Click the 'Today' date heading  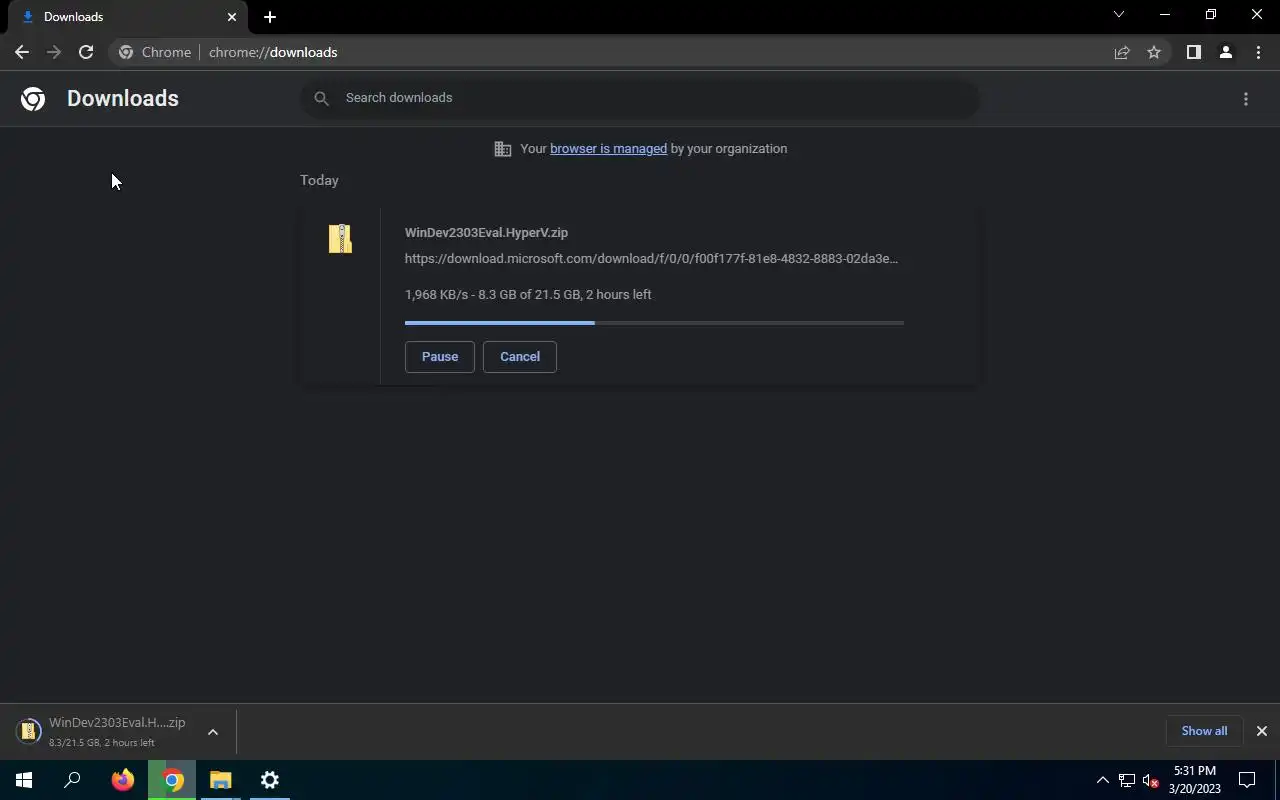(x=319, y=181)
